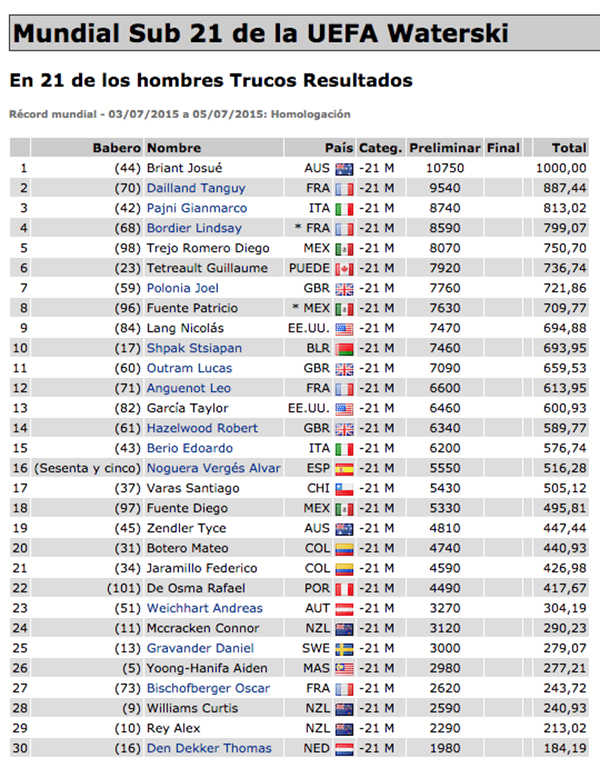Viewport: 600px width, 768px height.
Task: Click the Portugal flag in De Osma row
Action: click(344, 588)
